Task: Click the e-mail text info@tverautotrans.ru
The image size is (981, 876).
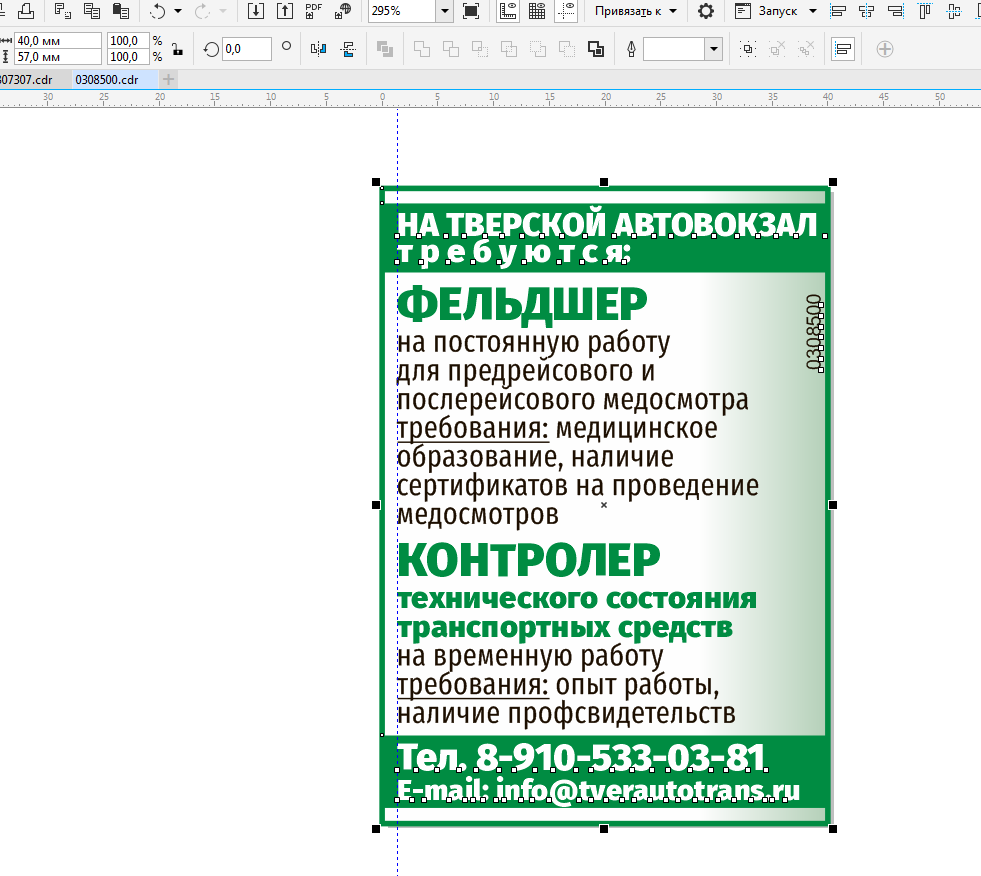Action: (648, 791)
